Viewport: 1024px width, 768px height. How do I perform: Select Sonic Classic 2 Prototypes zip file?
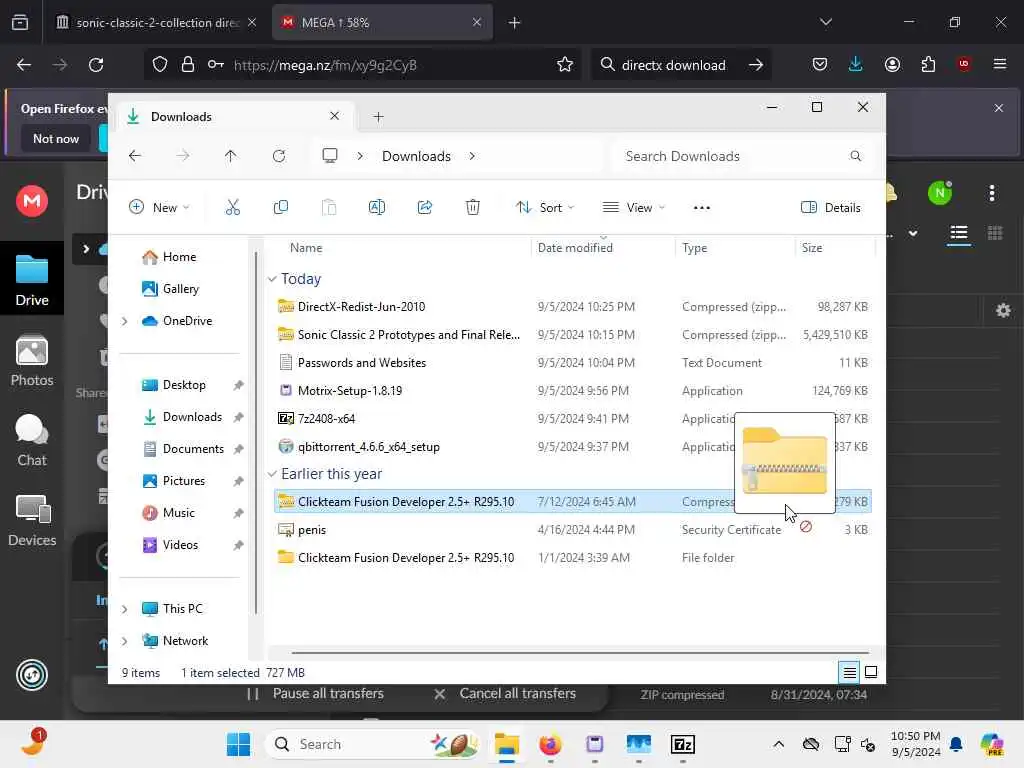(x=572, y=334)
